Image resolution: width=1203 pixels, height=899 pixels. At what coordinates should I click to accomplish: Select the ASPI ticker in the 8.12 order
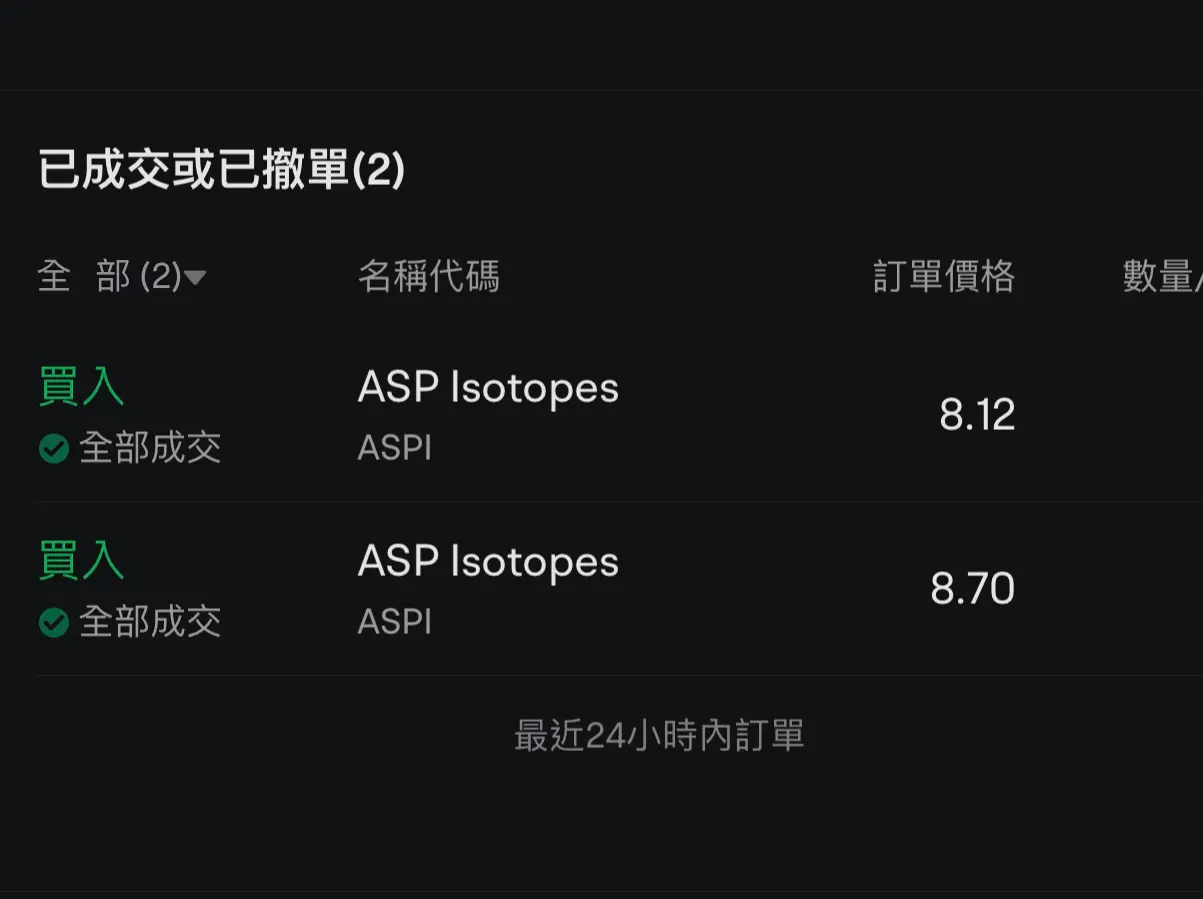(x=395, y=448)
